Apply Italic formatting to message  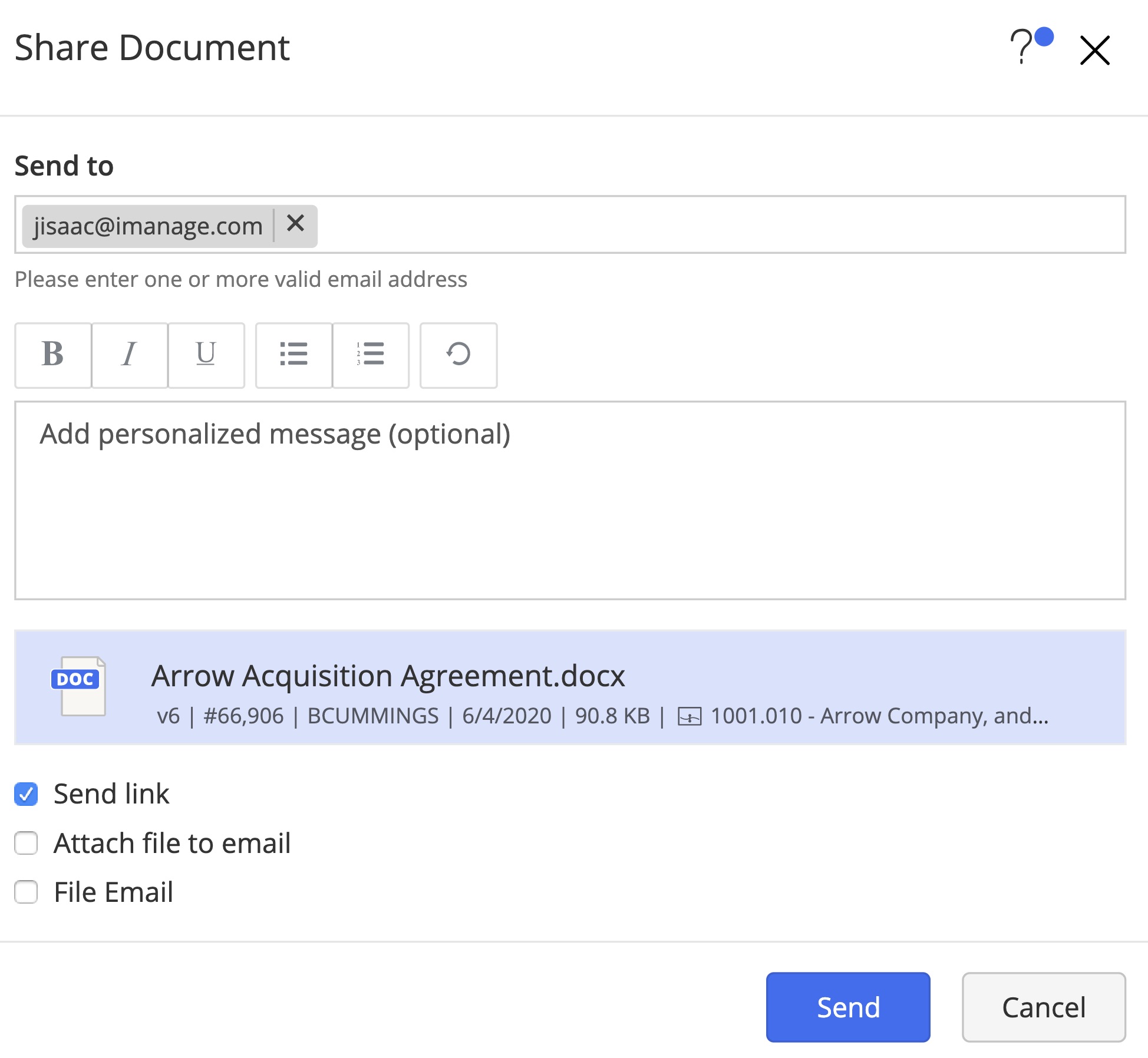(130, 355)
